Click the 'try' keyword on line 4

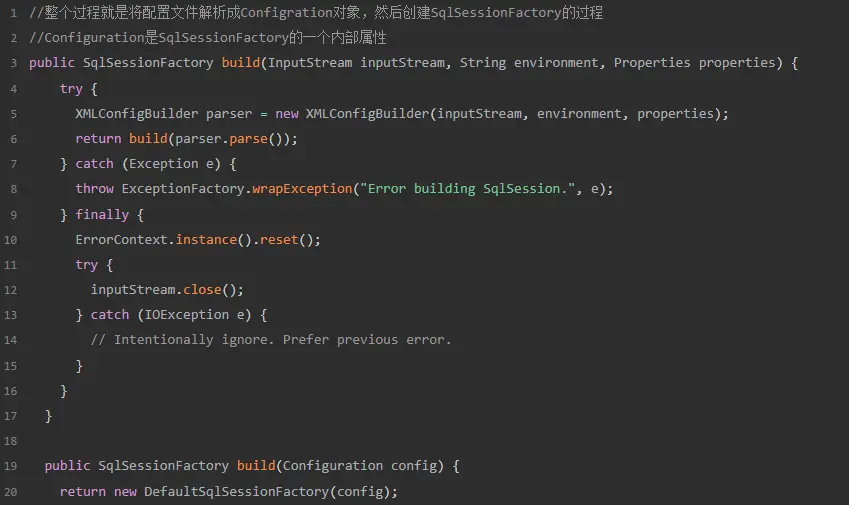[x=71, y=88]
